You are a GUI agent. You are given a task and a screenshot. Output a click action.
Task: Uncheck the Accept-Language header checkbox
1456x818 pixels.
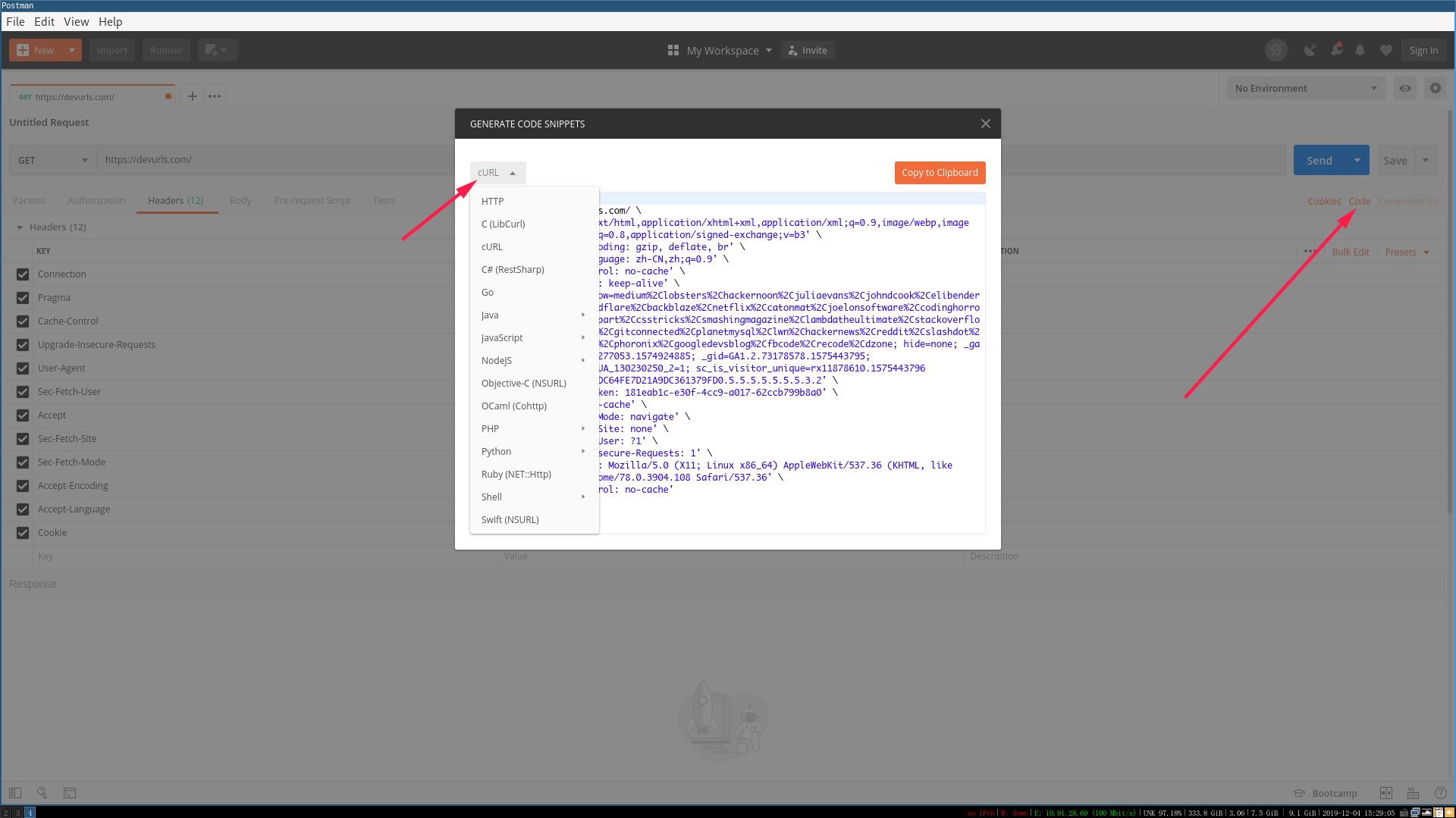(23, 509)
